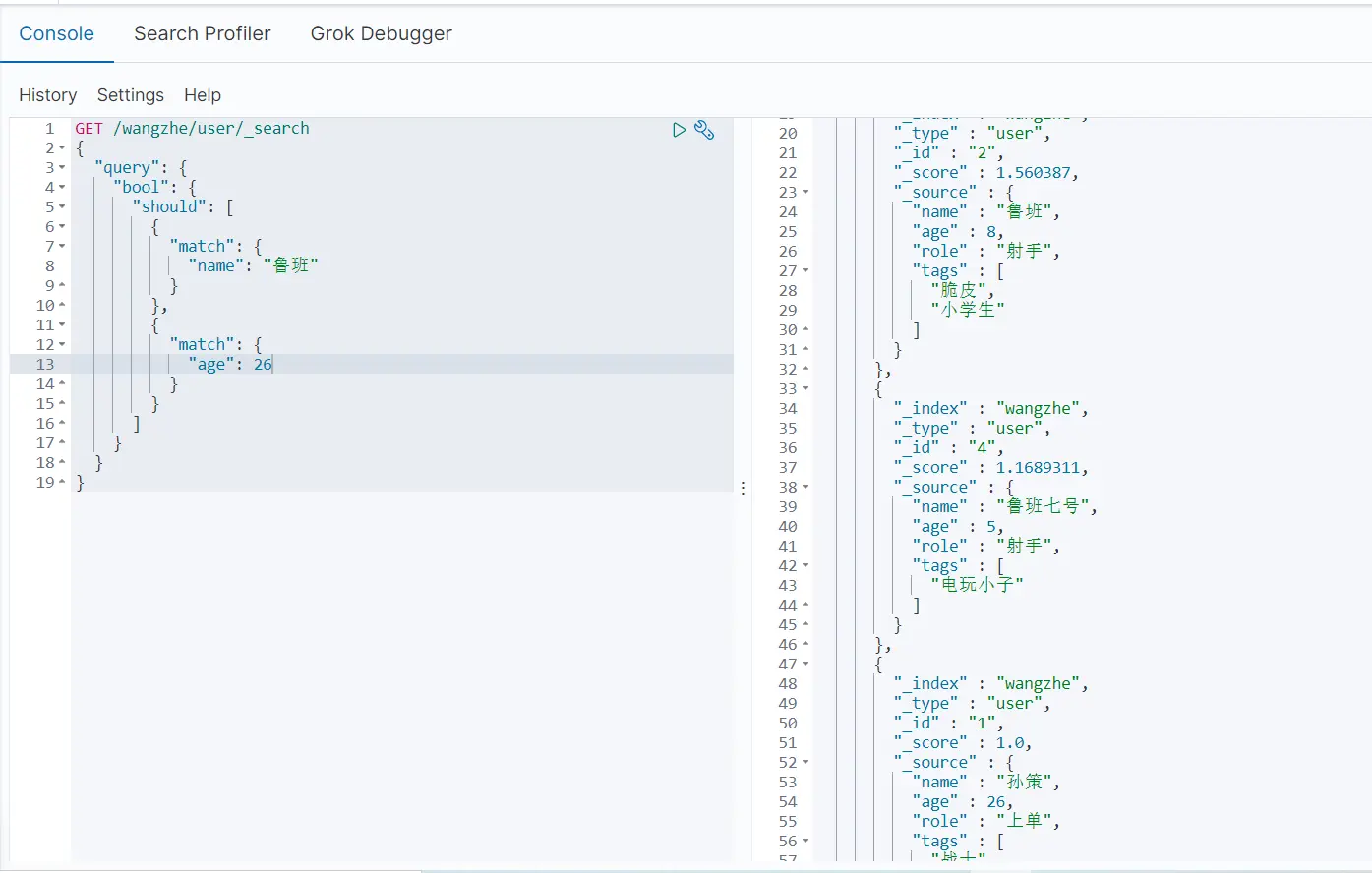Open the Search Profiler tab
The height and width of the screenshot is (873, 1372).
203,33
